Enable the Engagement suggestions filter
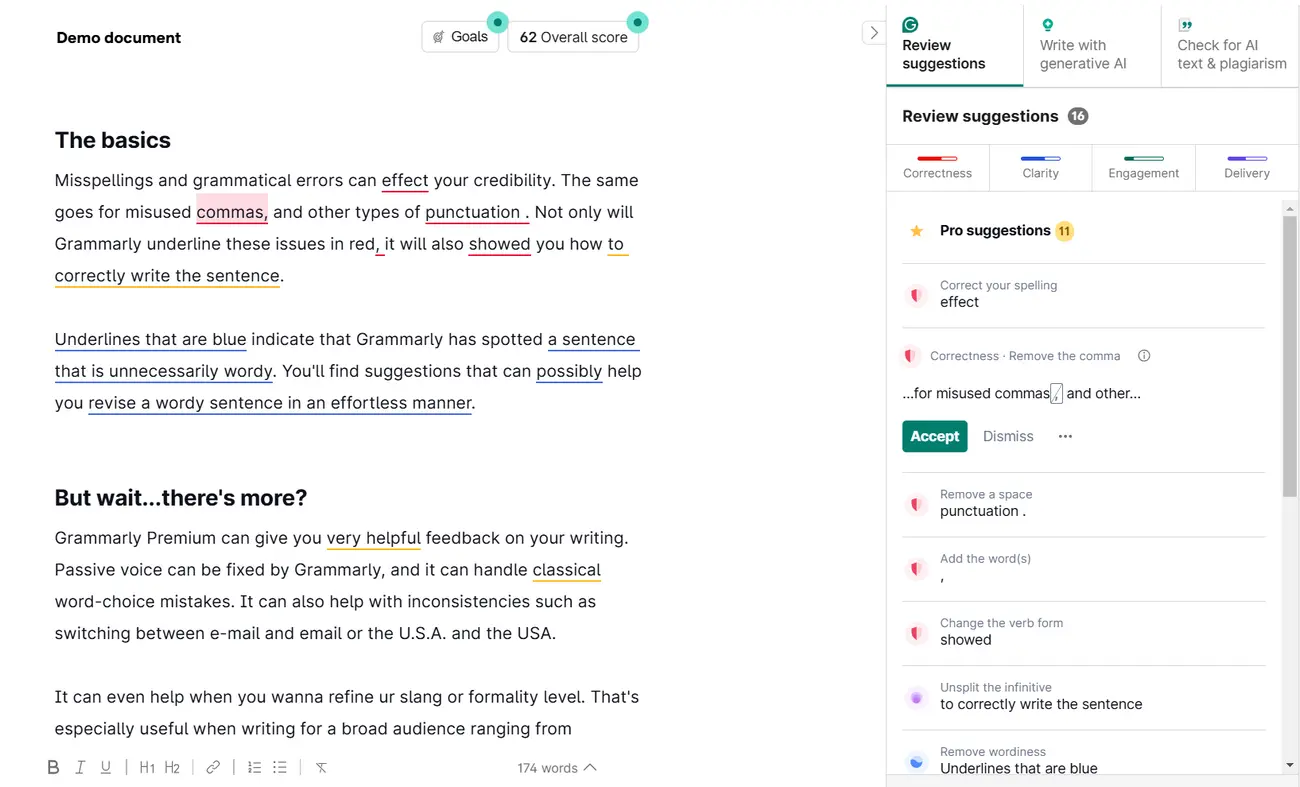The image size is (1300, 787). click(1143, 167)
